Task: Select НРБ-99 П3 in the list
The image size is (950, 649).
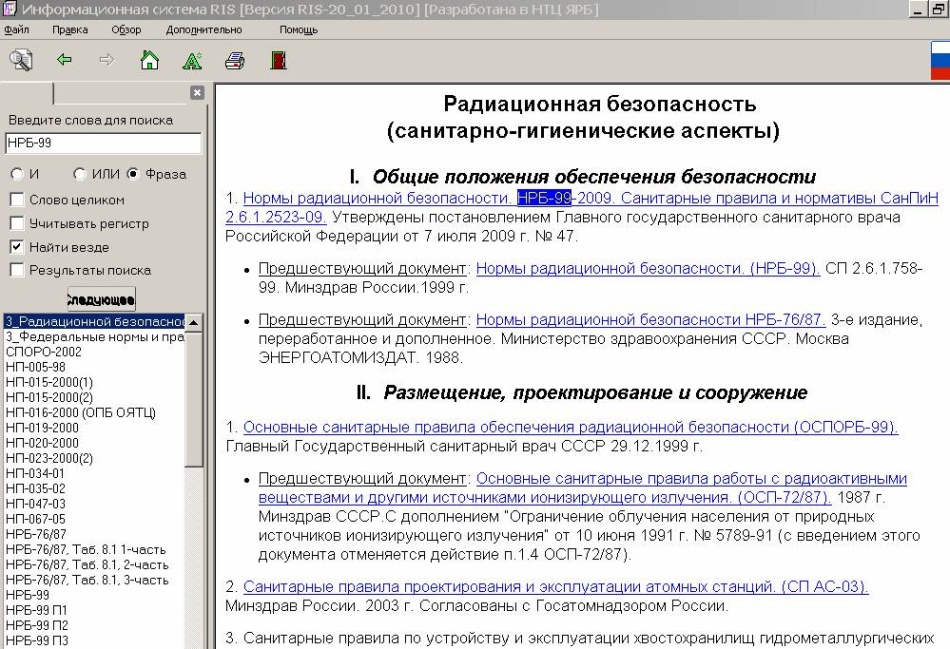Action: click(37, 641)
